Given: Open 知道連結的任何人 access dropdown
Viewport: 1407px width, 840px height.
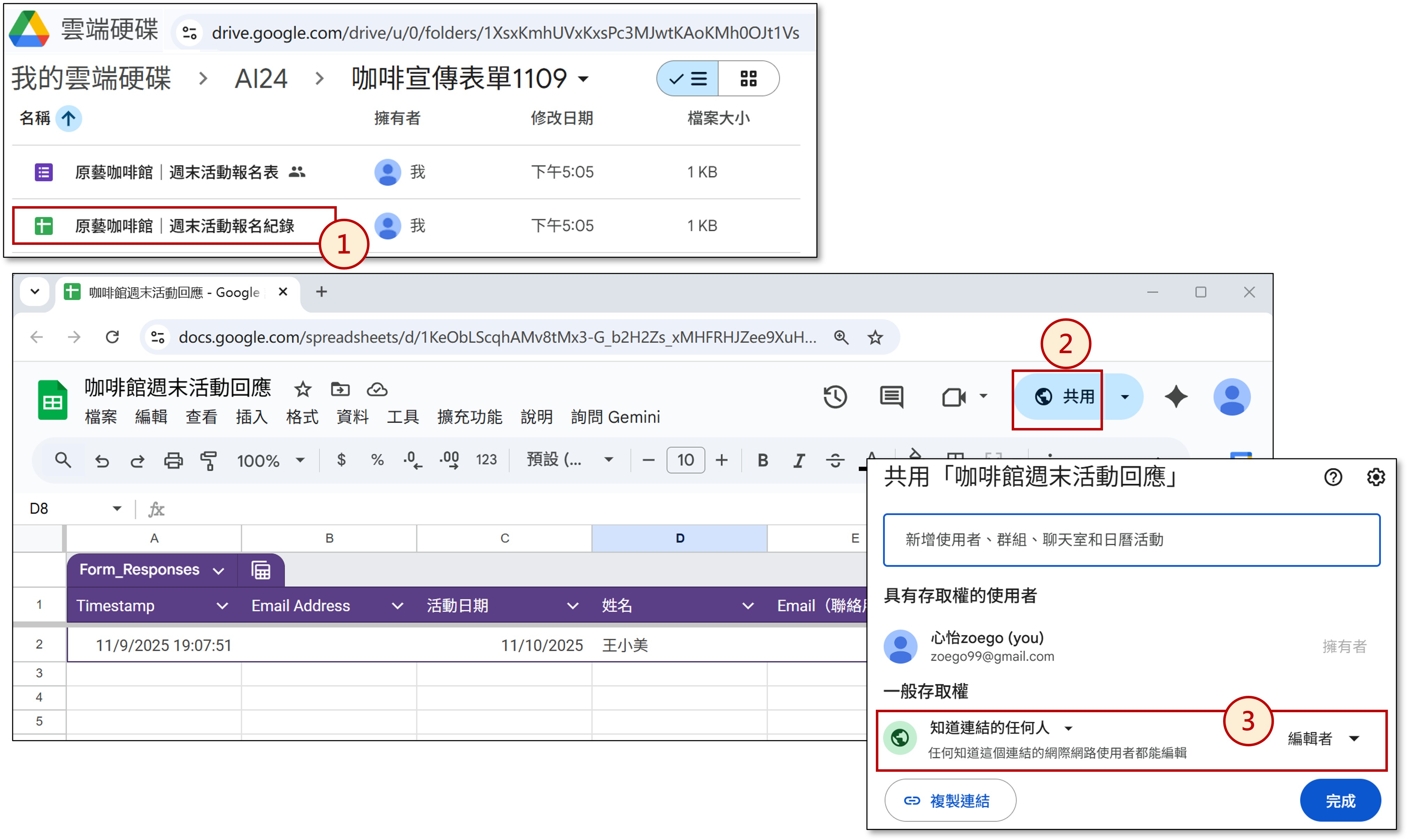Looking at the screenshot, I should (x=1001, y=728).
